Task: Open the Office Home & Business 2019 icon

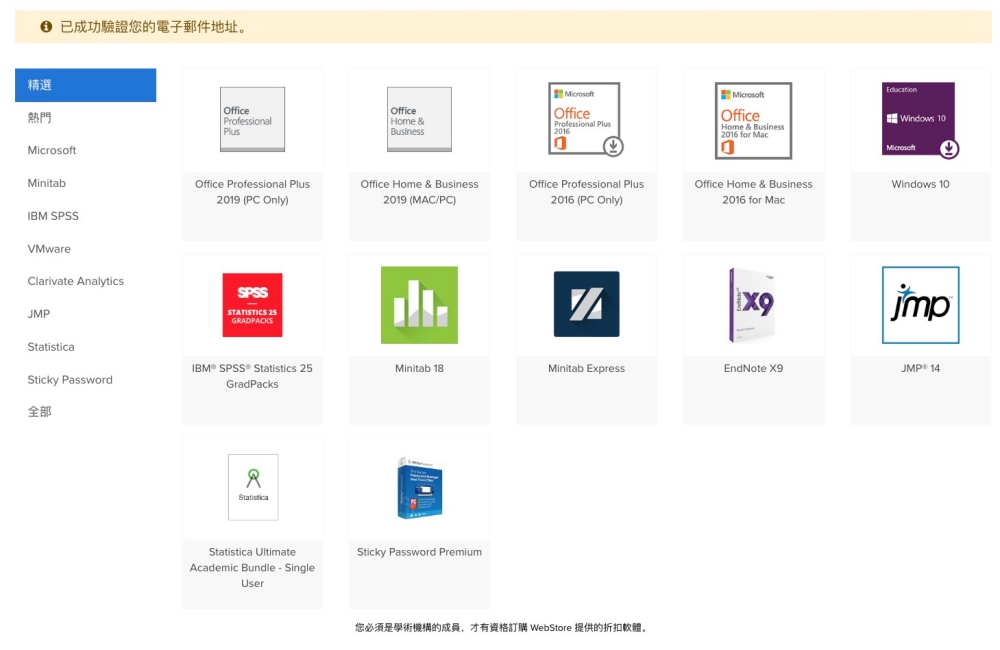Action: point(419,119)
